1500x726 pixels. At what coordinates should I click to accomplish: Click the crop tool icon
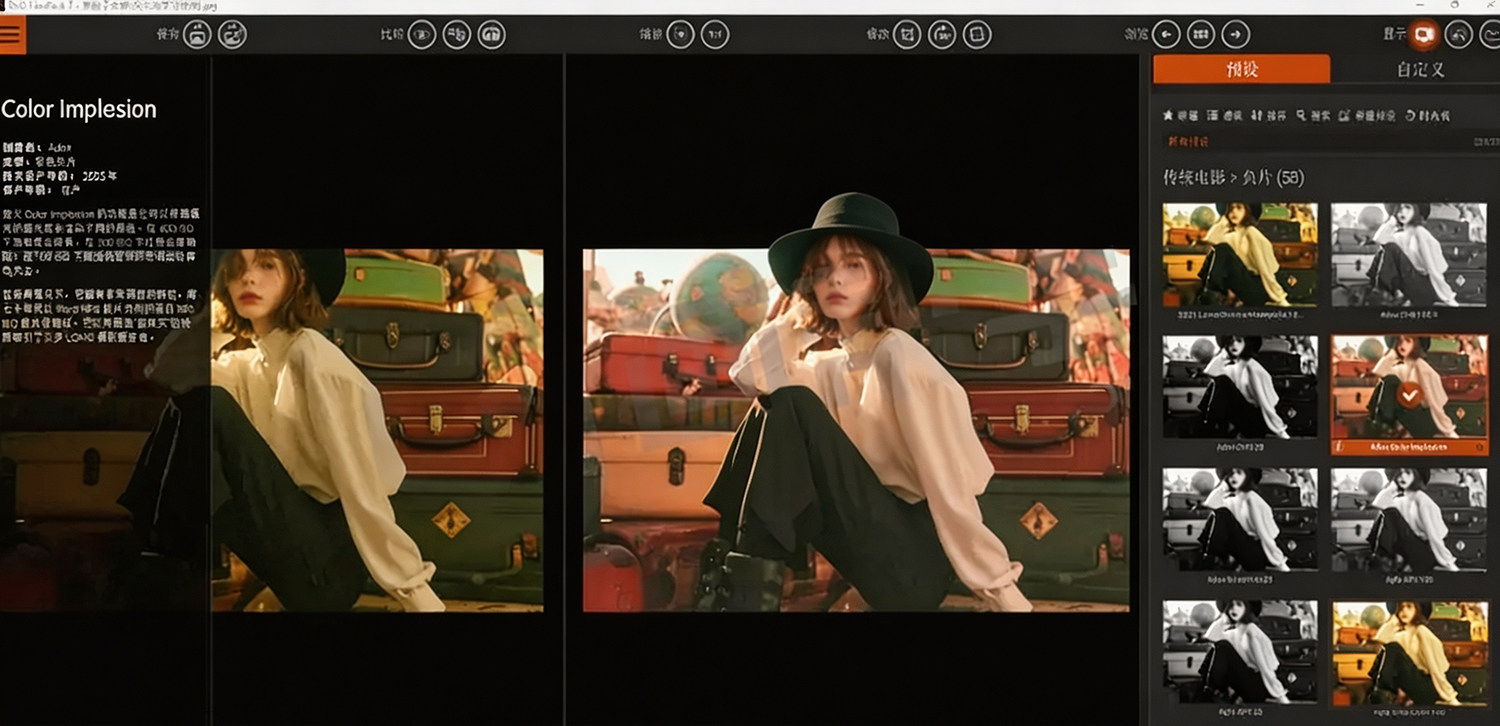(x=907, y=35)
